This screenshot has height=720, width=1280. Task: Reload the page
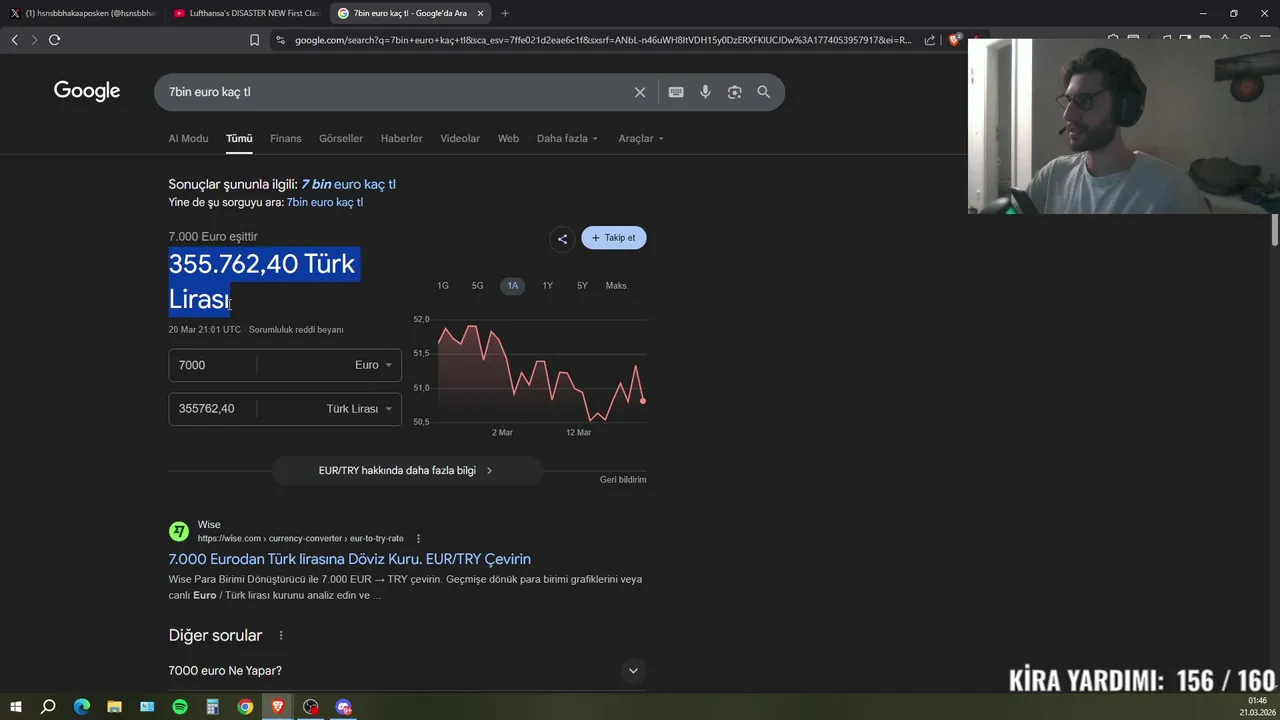(55, 40)
